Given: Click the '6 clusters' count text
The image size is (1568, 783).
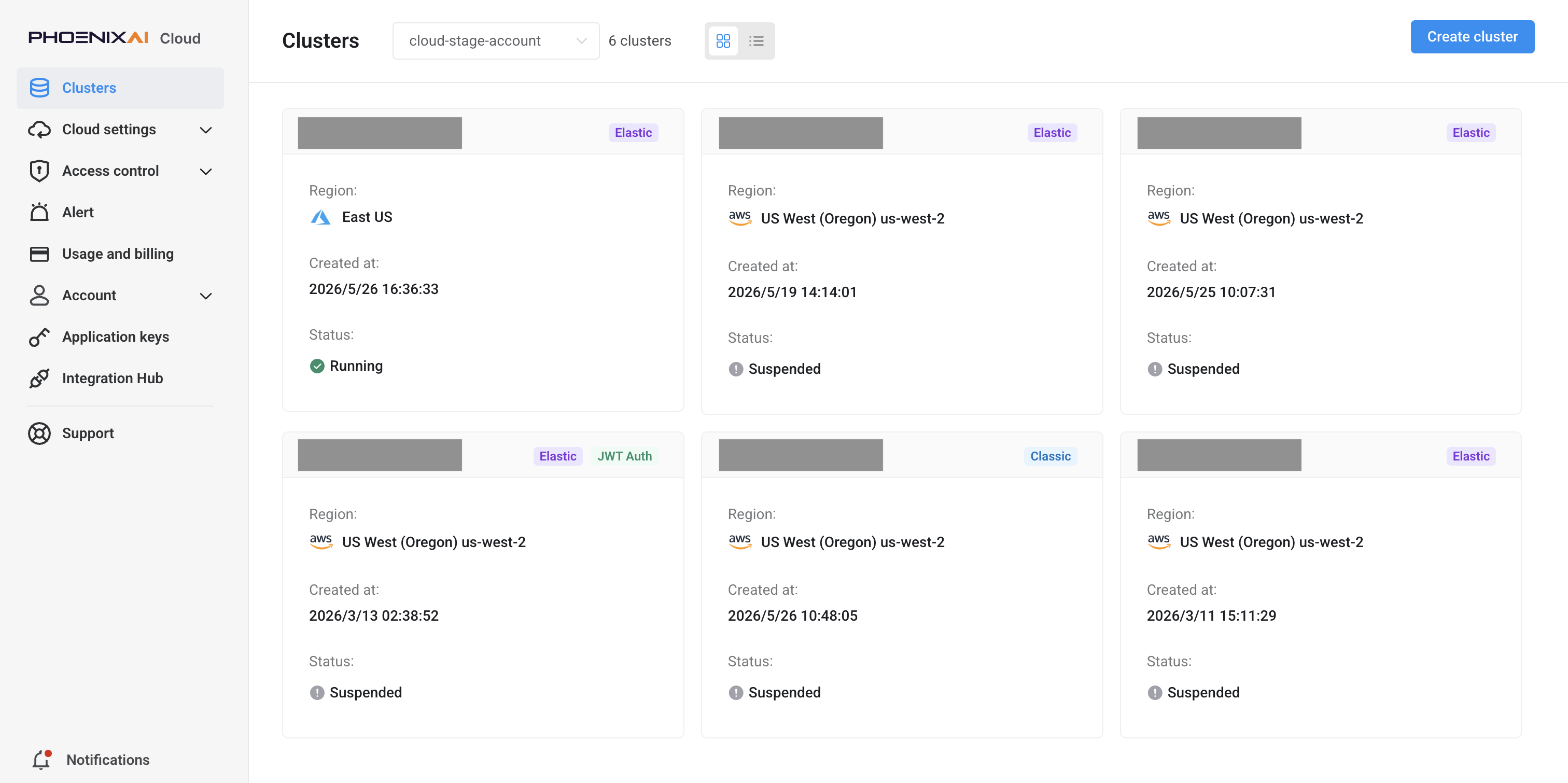Looking at the screenshot, I should pos(640,41).
